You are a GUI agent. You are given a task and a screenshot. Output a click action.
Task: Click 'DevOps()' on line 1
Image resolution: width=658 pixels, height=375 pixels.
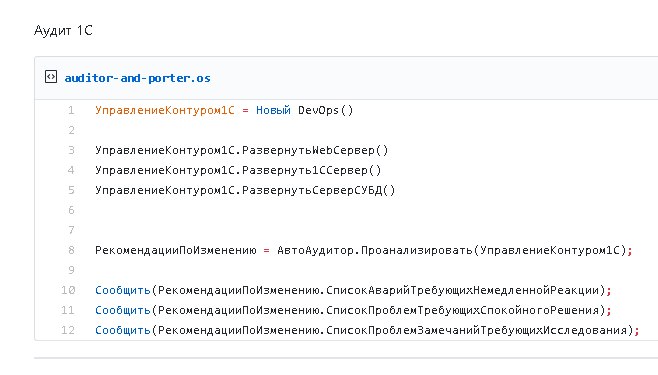coord(326,110)
